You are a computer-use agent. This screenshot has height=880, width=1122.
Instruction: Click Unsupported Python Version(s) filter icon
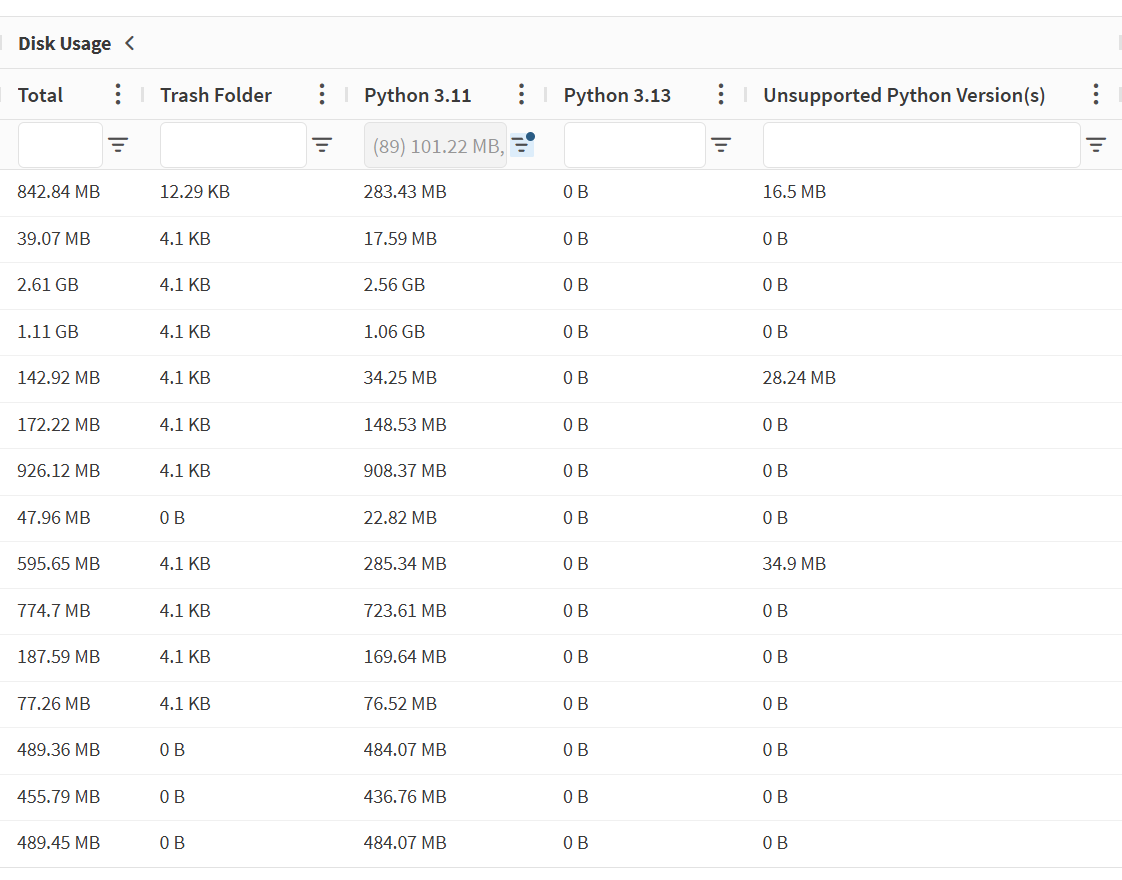(x=1096, y=145)
